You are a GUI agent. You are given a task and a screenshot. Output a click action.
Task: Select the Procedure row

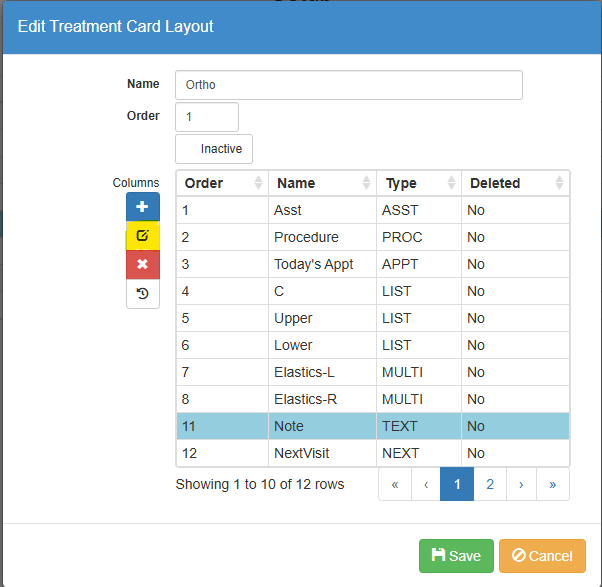pos(373,237)
